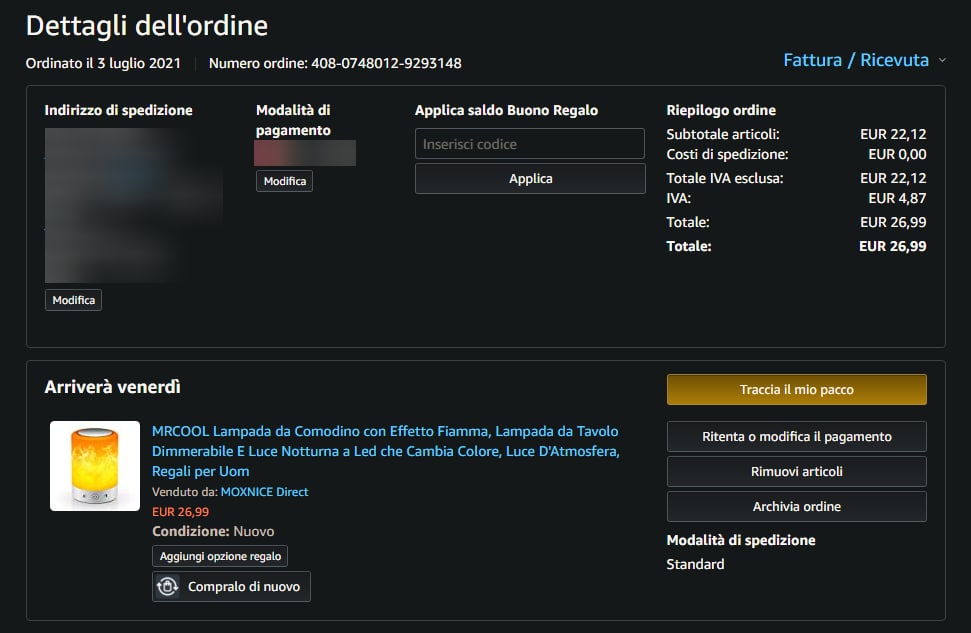Screen dimensions: 971x633
Task: Open the flame lamp product thumbnail
Action: [95, 466]
